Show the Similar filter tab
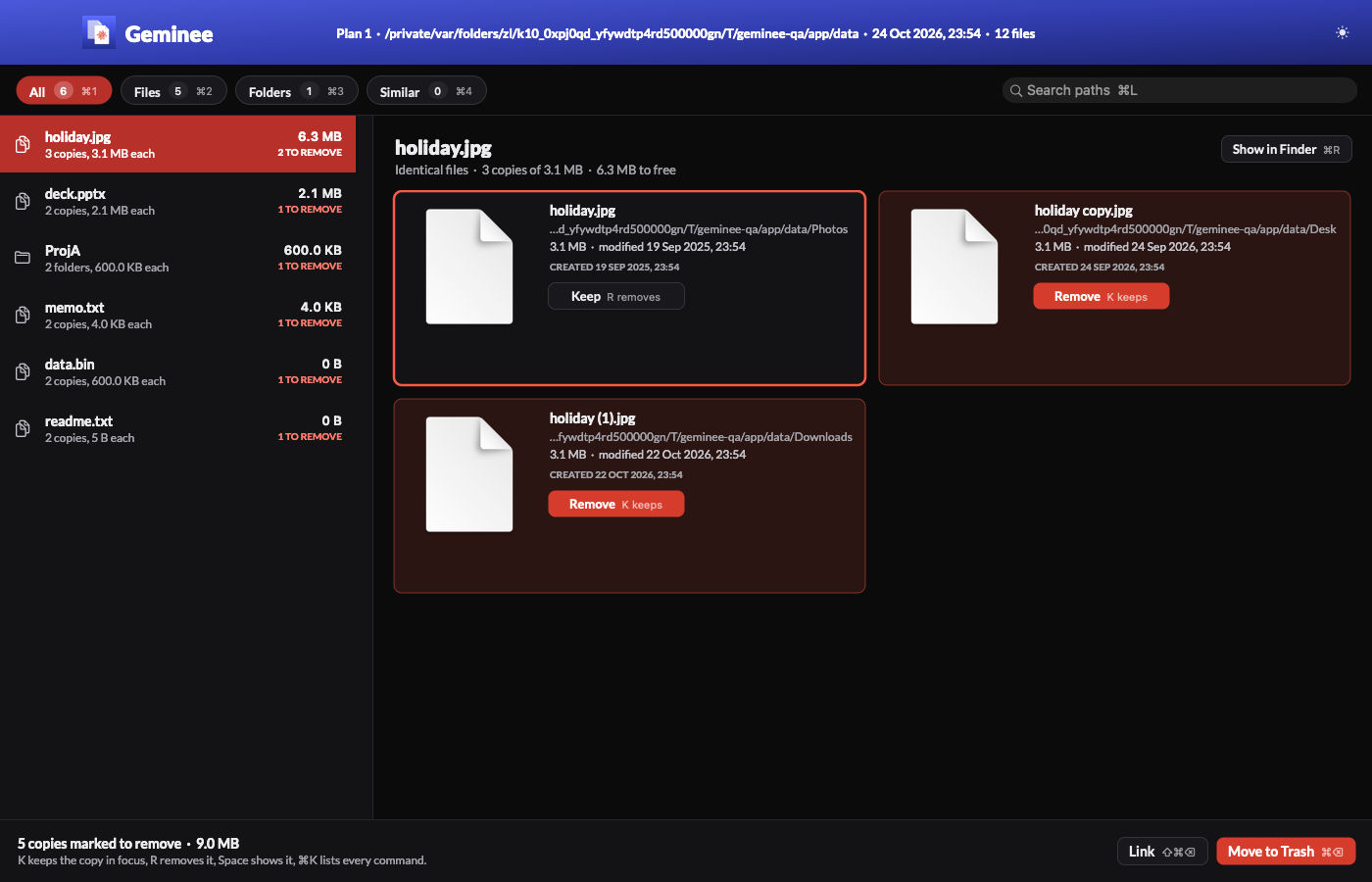The width and height of the screenshot is (1372, 882). click(x=426, y=91)
